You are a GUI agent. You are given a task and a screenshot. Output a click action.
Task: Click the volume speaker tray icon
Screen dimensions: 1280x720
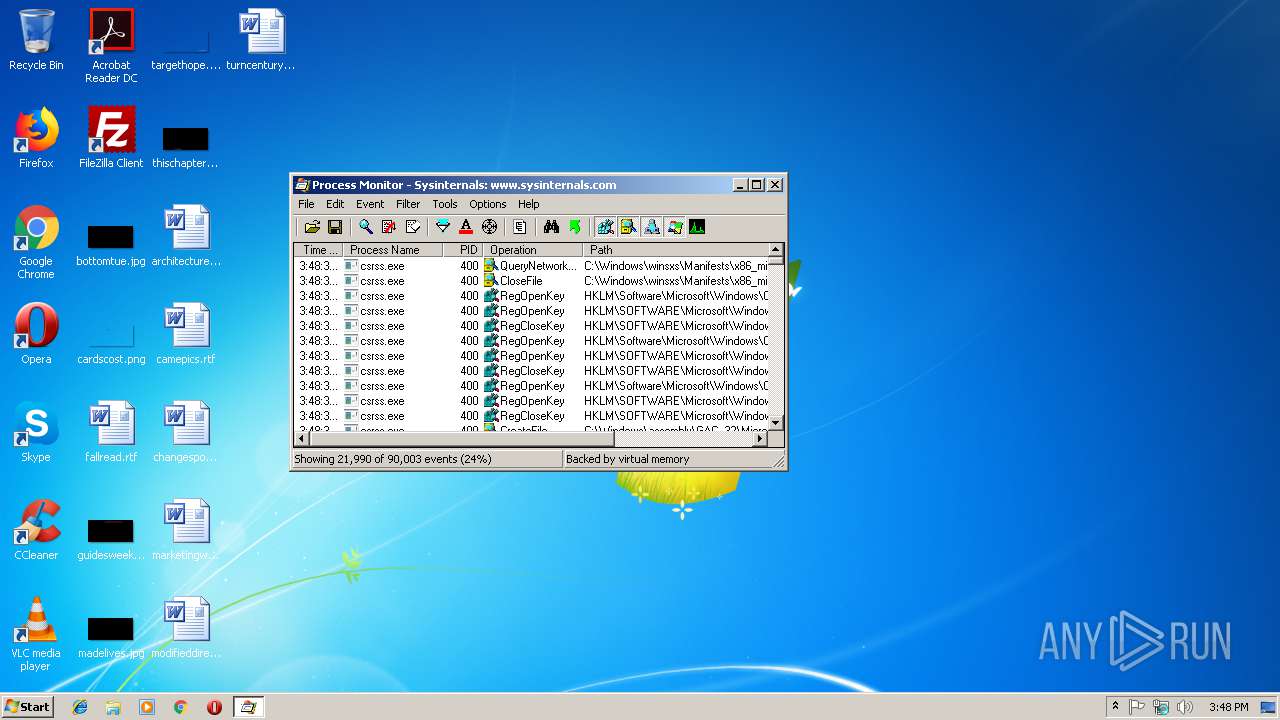[x=1184, y=707]
